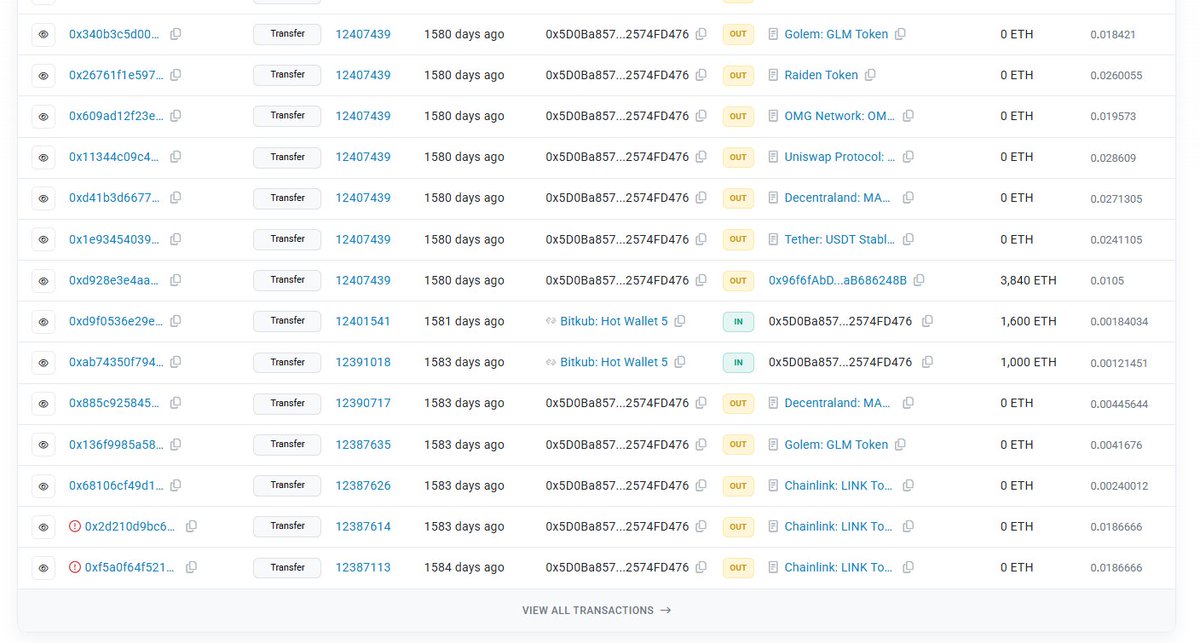The width and height of the screenshot is (1200, 643).
Task: Open transaction 0x136f9985a58 details
Action: [114, 444]
